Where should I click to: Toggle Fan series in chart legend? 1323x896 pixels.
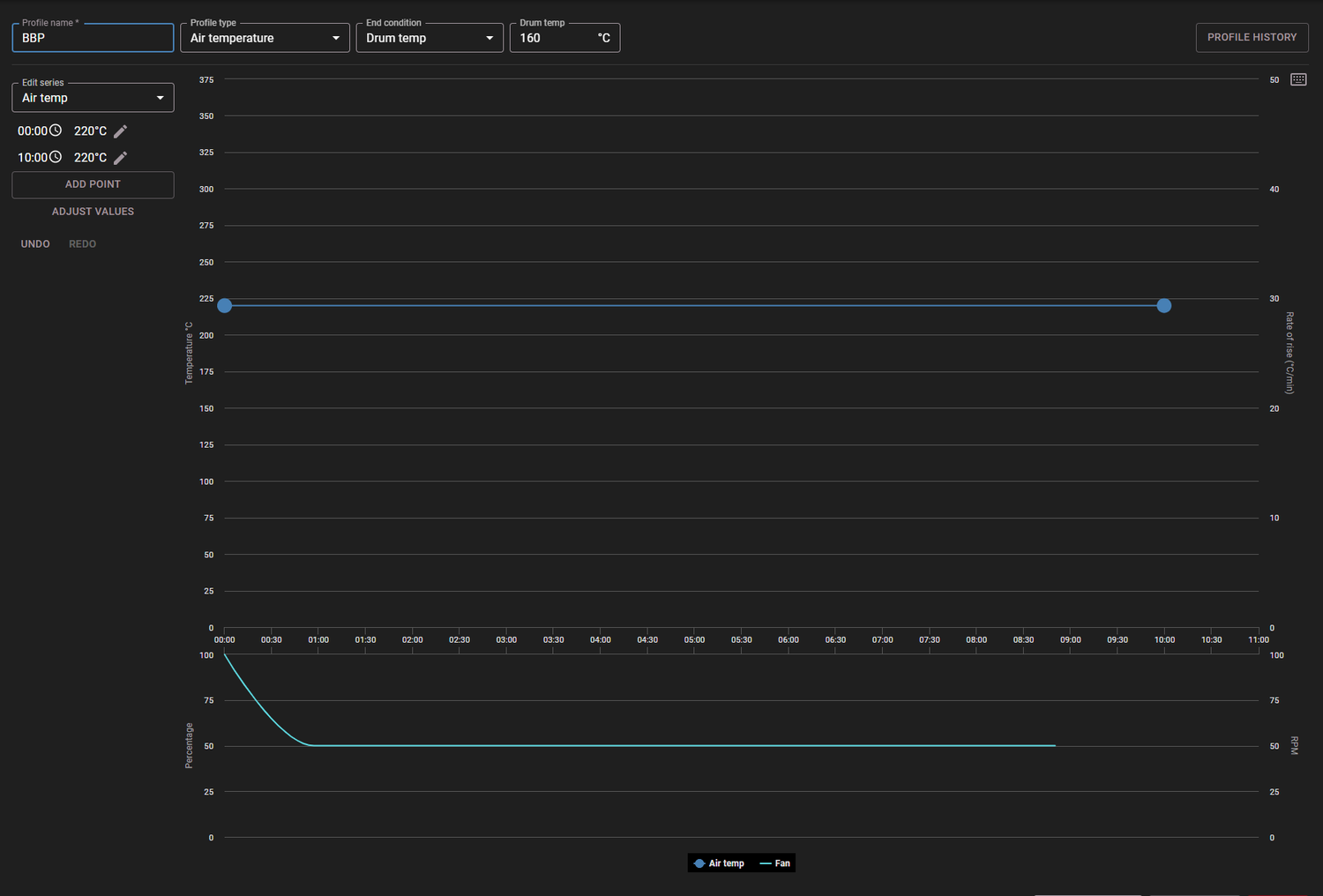(775, 863)
